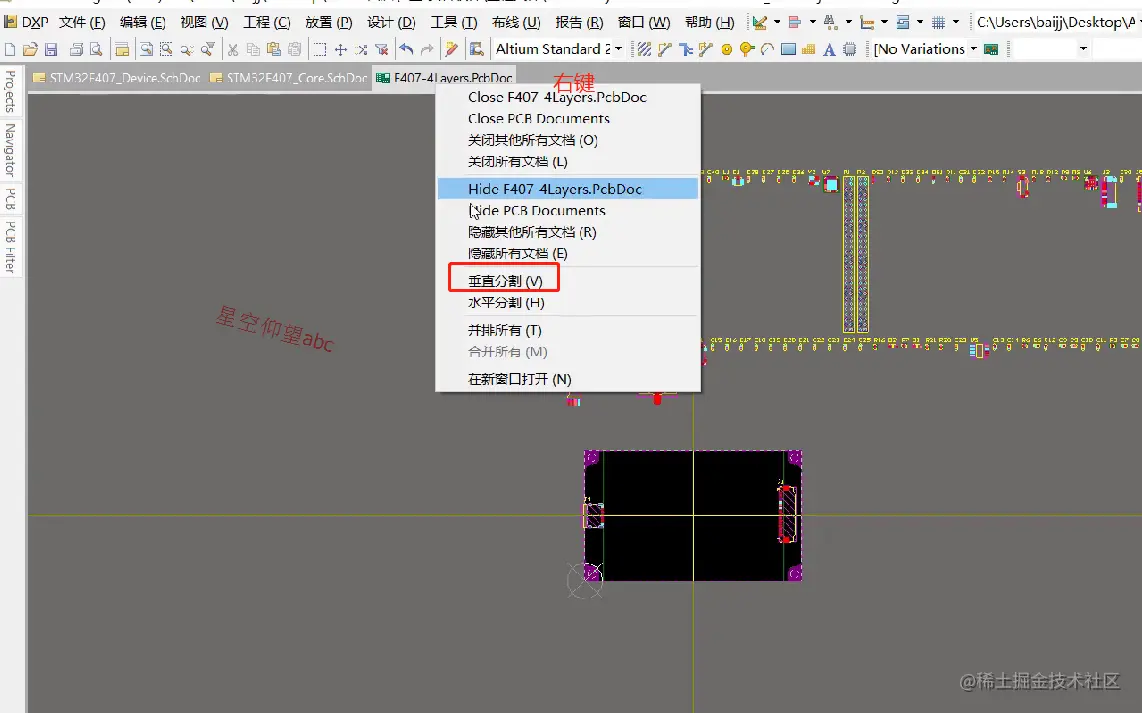
Task: Click the Deselect All icon
Action: pyautogui.click(x=361, y=50)
